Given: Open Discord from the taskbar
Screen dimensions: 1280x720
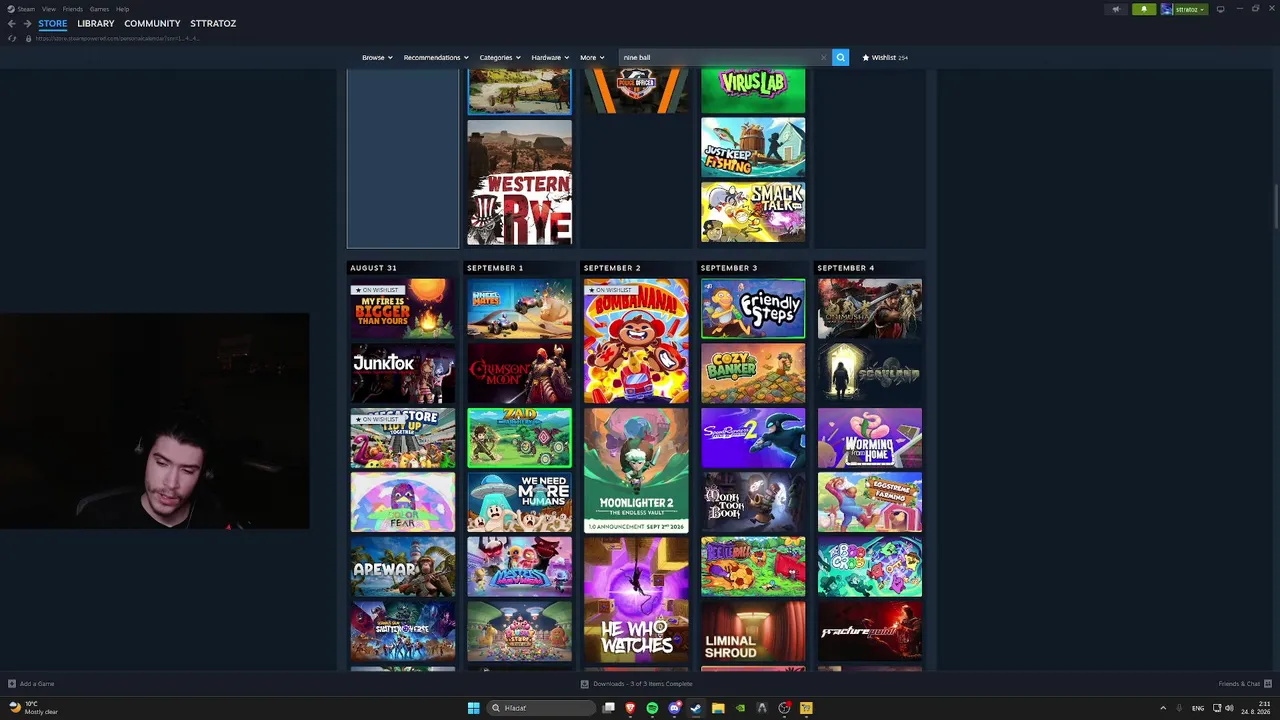Looking at the screenshot, I should click(674, 708).
